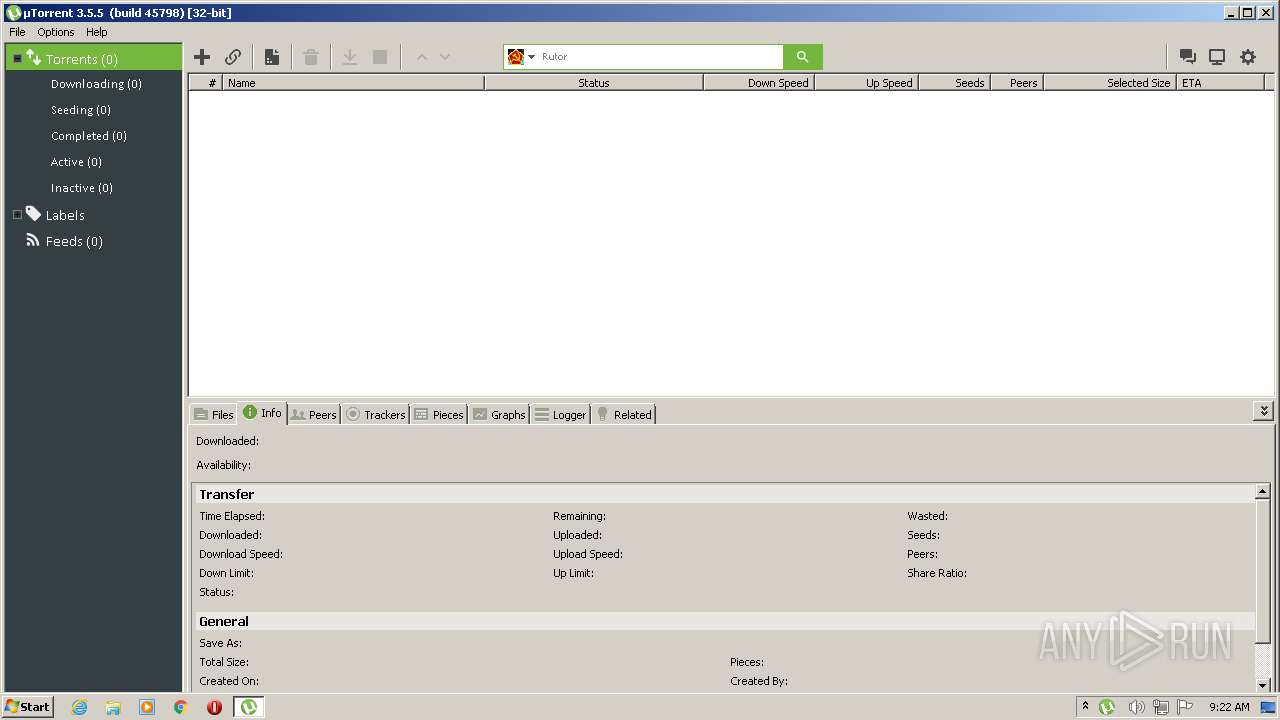Click Show Desktop button on taskbar

1268,707
